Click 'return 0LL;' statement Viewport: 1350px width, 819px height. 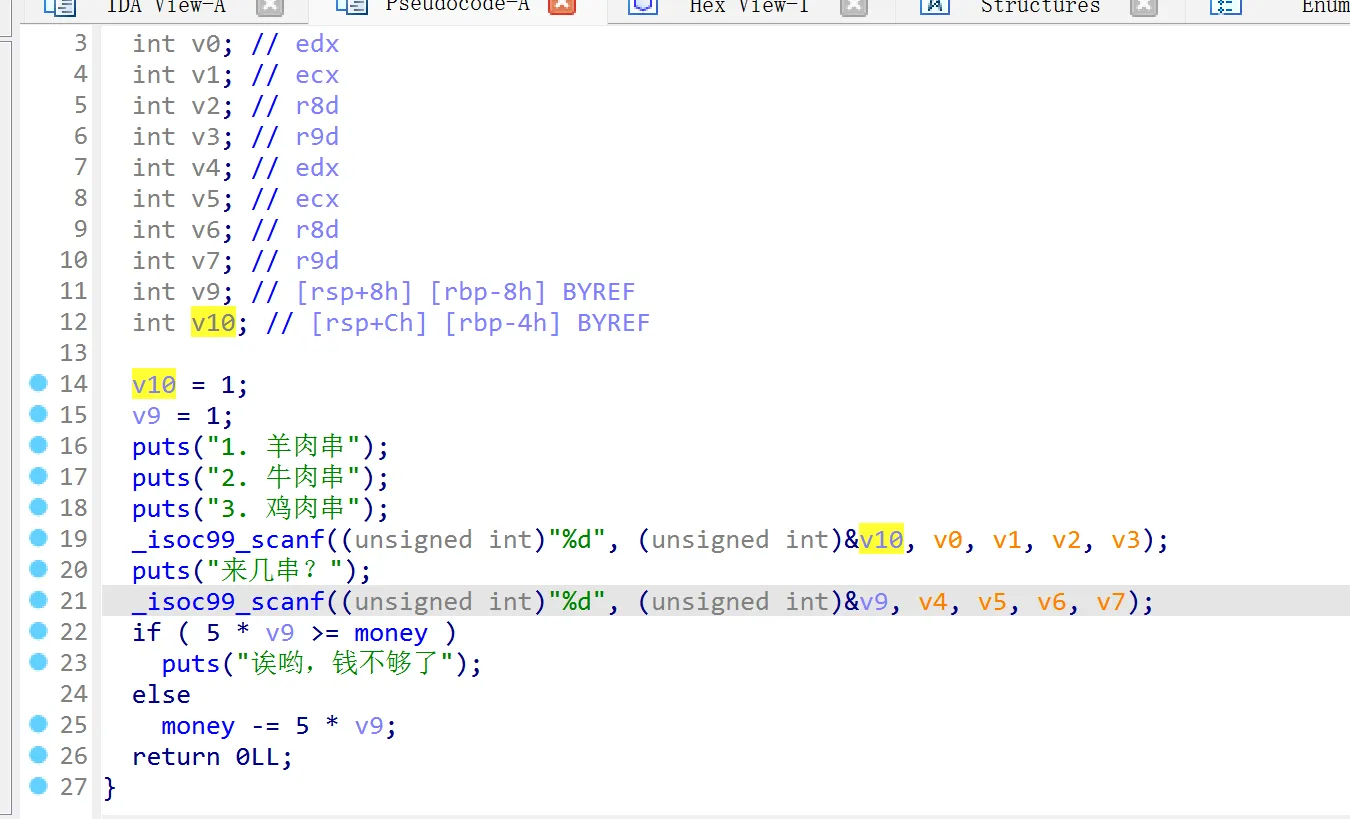pyautogui.click(x=212, y=757)
